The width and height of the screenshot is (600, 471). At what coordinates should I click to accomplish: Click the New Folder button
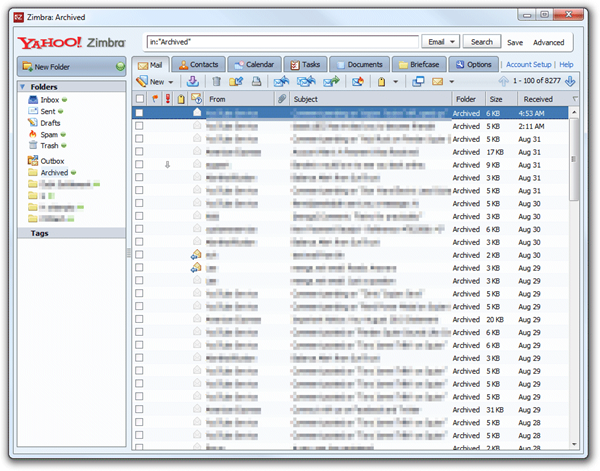[72, 67]
